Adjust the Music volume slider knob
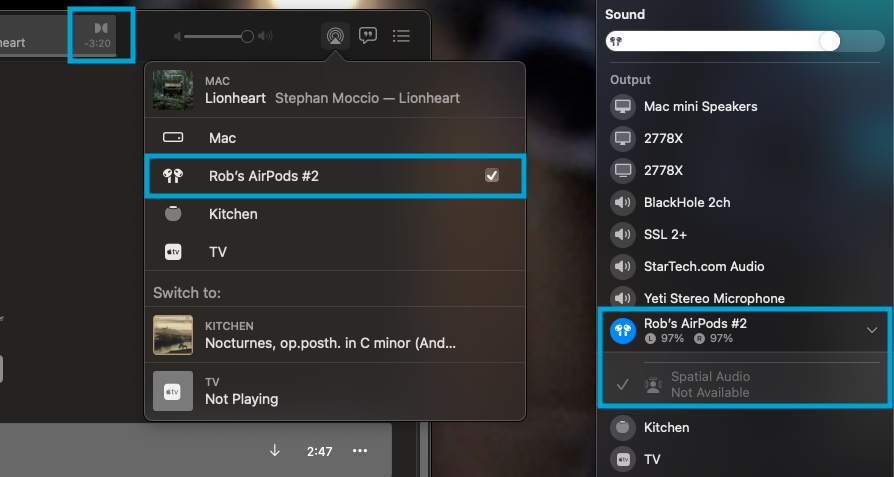The height and width of the screenshot is (477, 894). coord(247,36)
